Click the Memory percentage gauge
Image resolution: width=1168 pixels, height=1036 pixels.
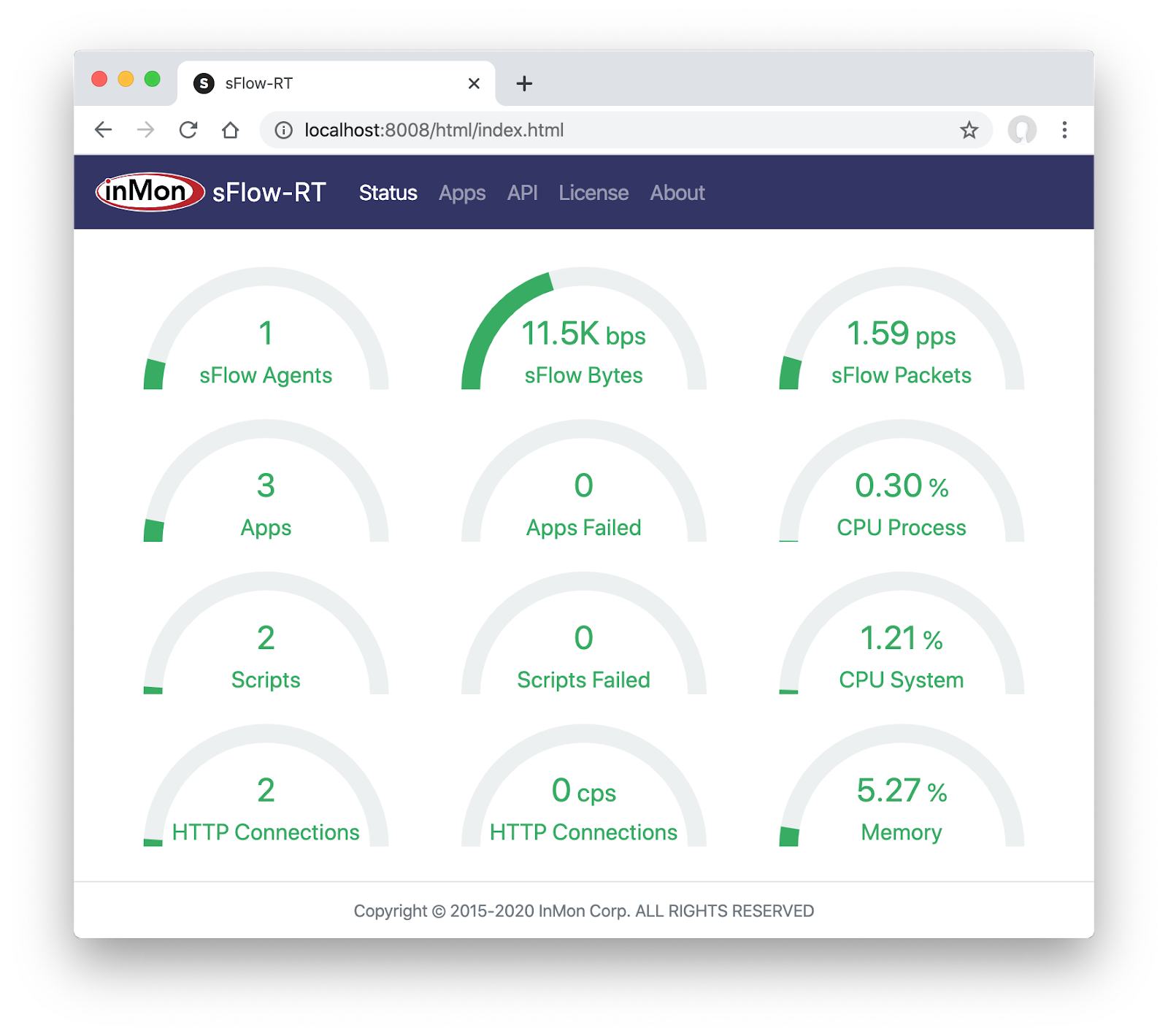point(901,796)
